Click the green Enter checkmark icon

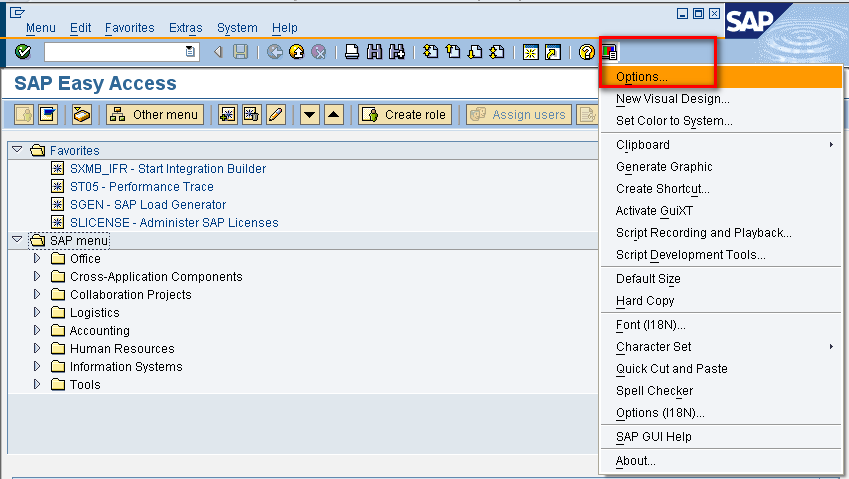(23, 52)
